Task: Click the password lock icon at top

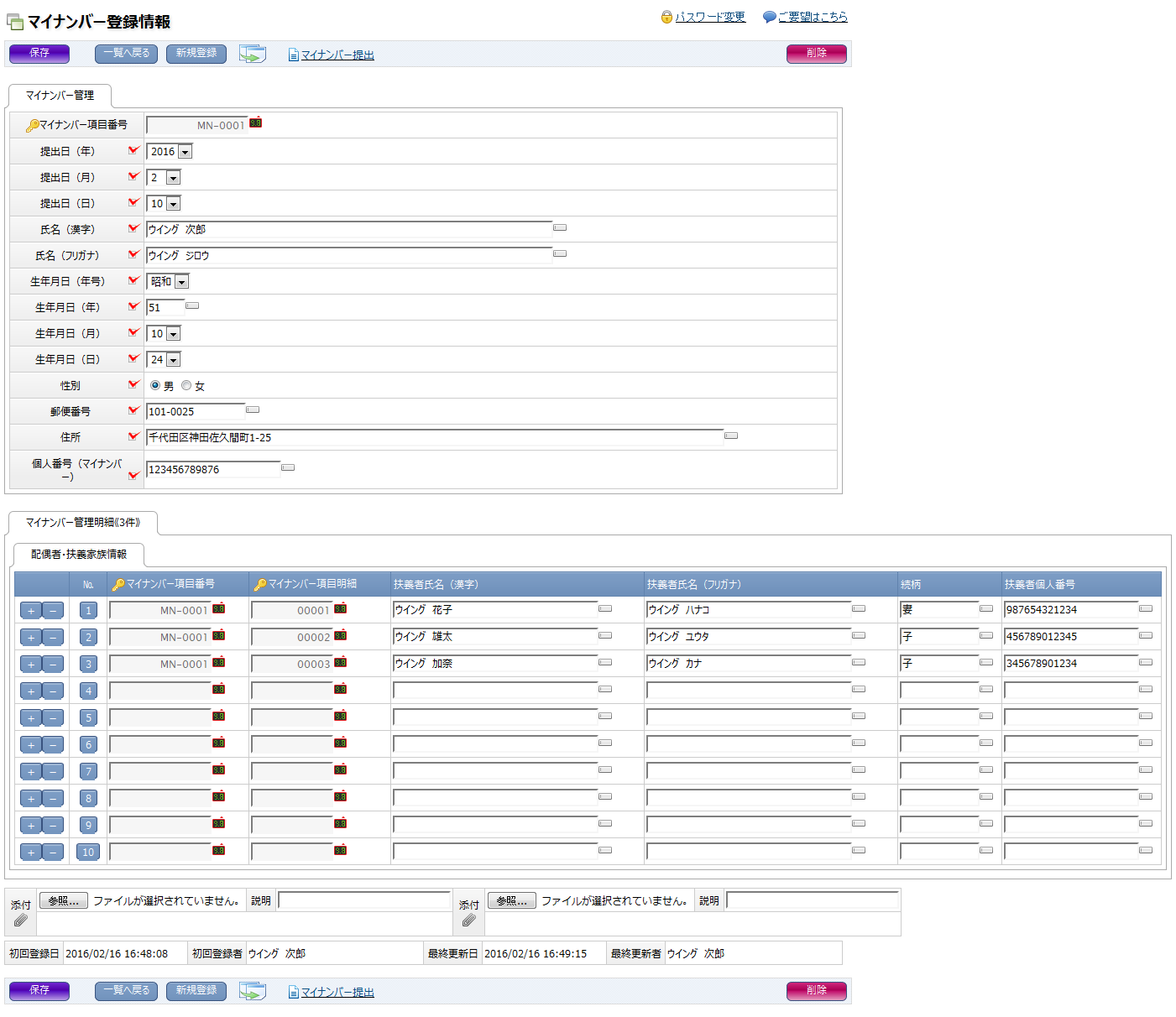Action: (x=666, y=17)
